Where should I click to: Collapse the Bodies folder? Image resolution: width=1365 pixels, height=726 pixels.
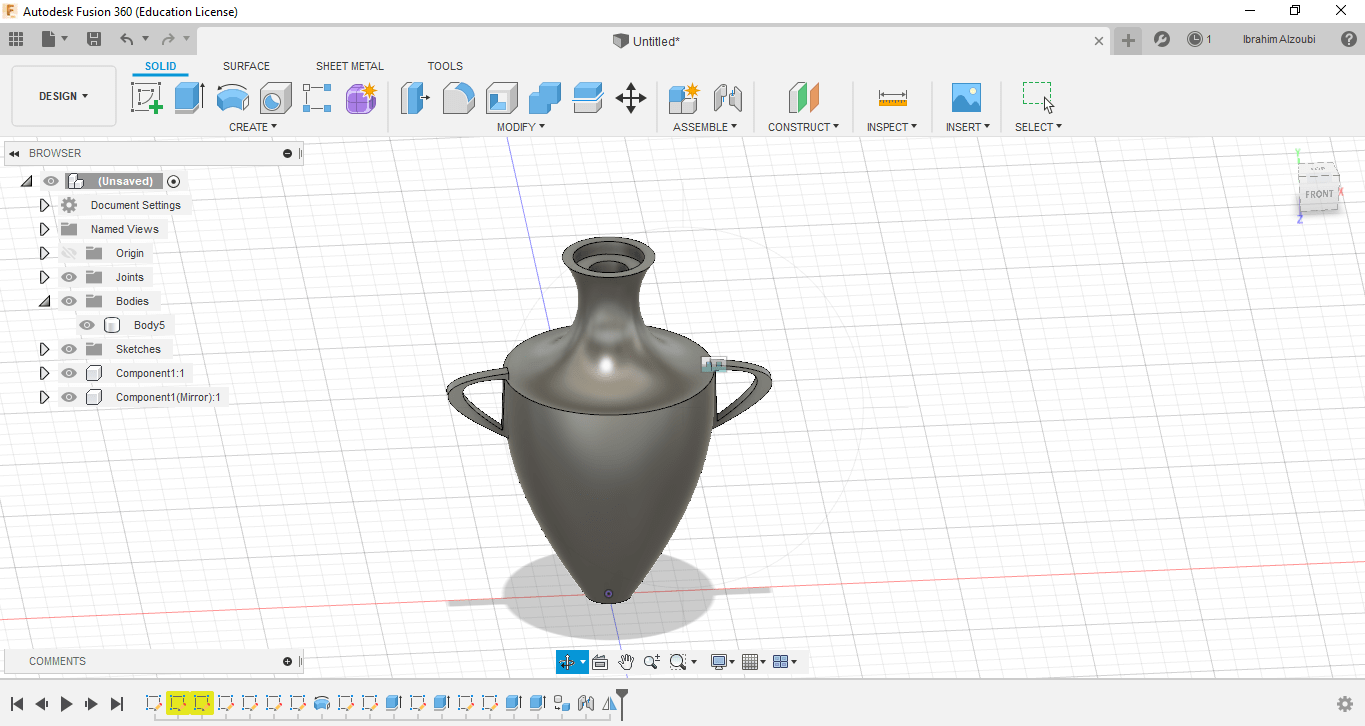[44, 301]
